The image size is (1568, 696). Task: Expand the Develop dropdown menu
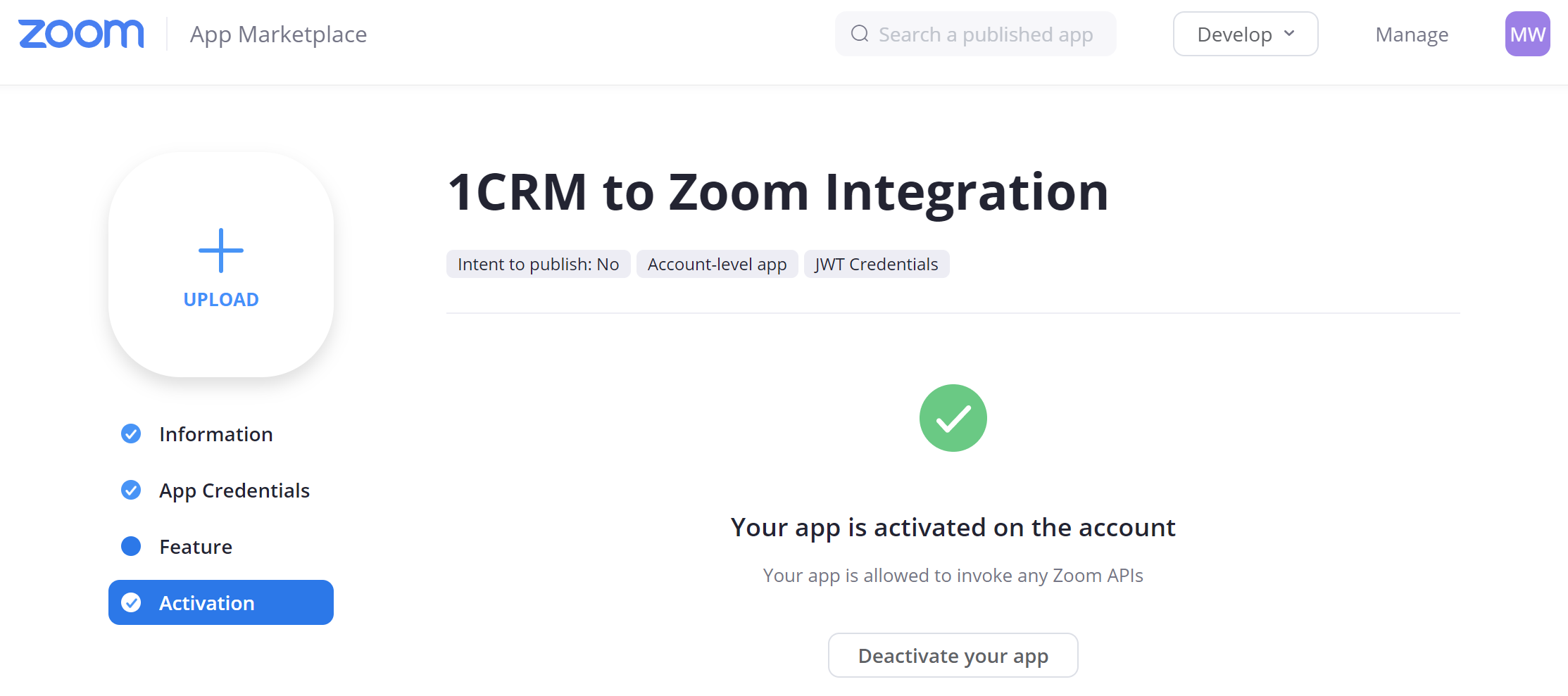point(1246,34)
